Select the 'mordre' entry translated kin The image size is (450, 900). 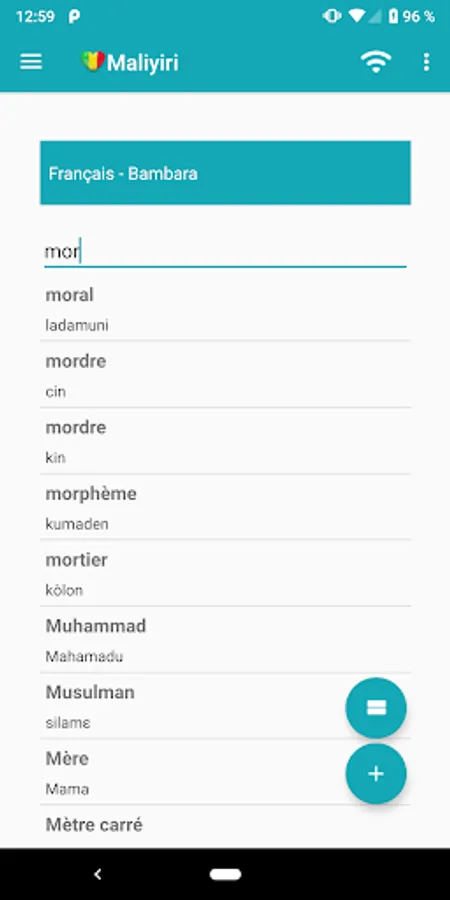coord(225,441)
